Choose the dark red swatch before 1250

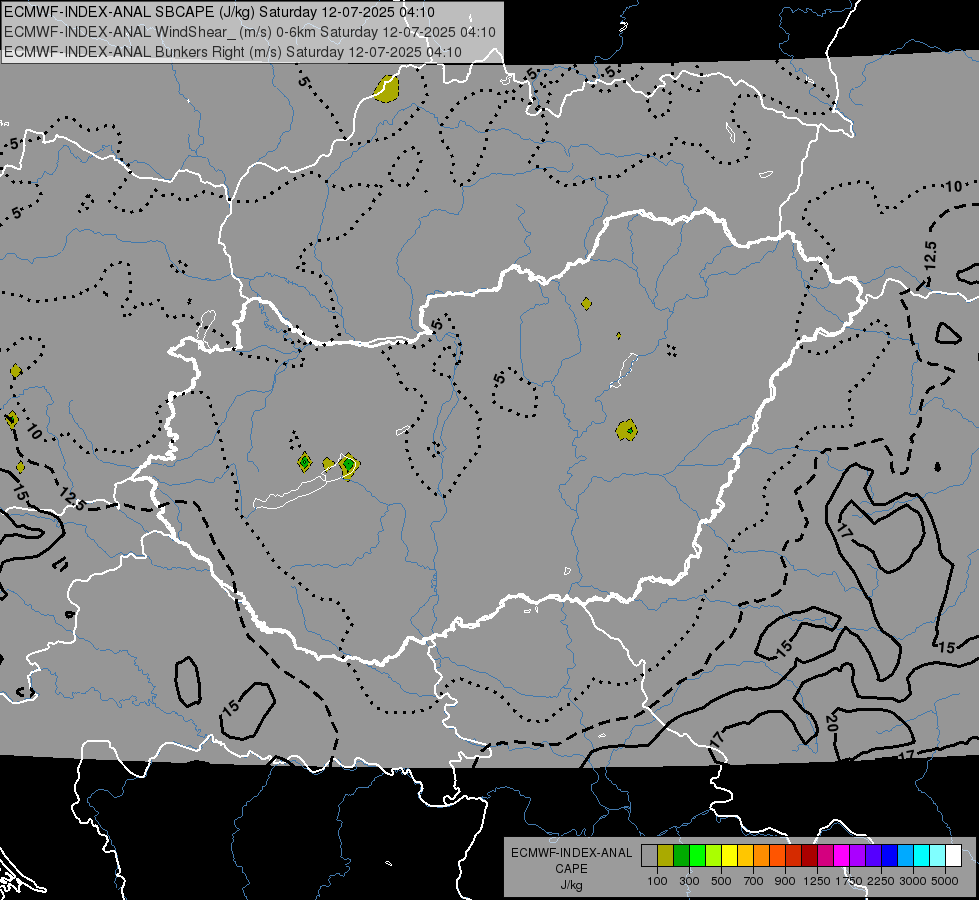[810, 855]
